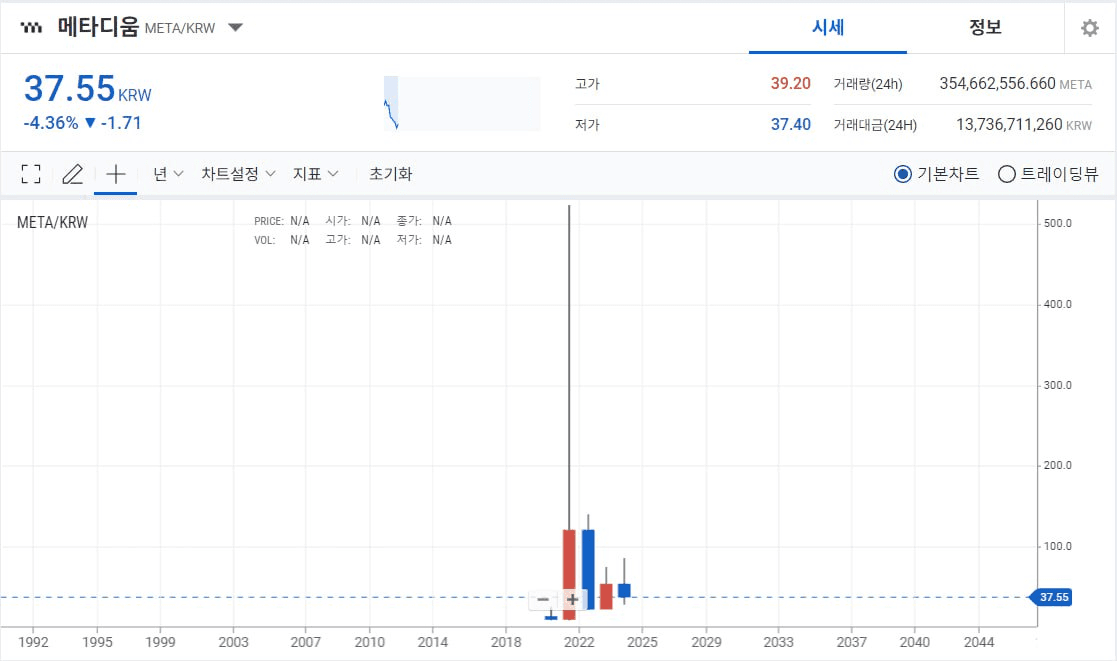Click the 저가 label
The image size is (1117, 661).
(587, 125)
